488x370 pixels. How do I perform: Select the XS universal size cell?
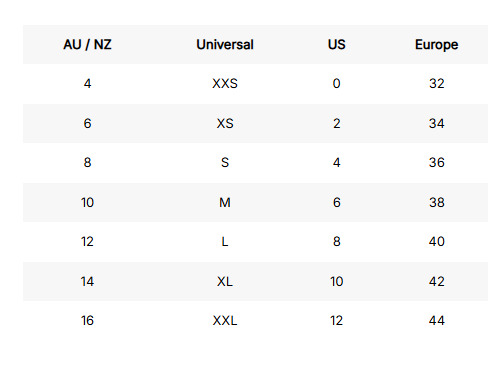[x=225, y=123]
